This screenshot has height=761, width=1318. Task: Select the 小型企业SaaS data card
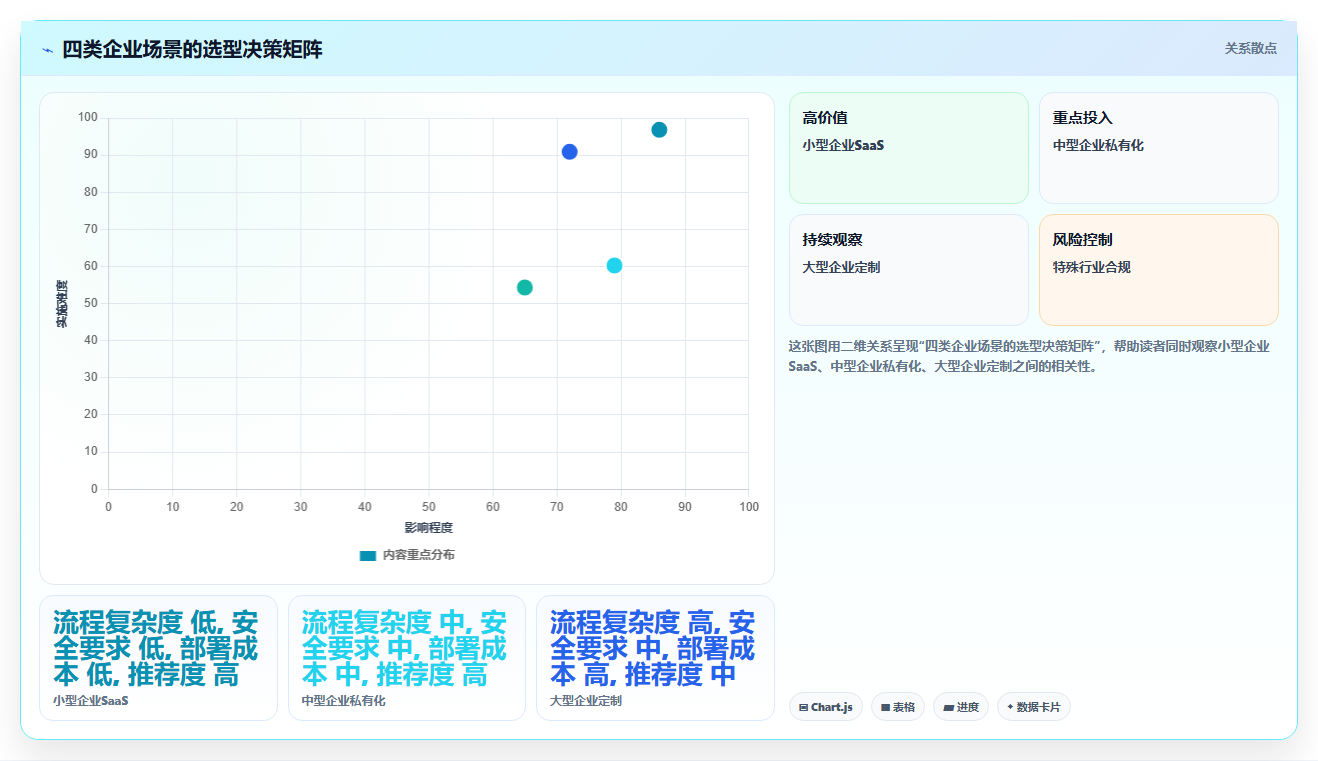158,658
